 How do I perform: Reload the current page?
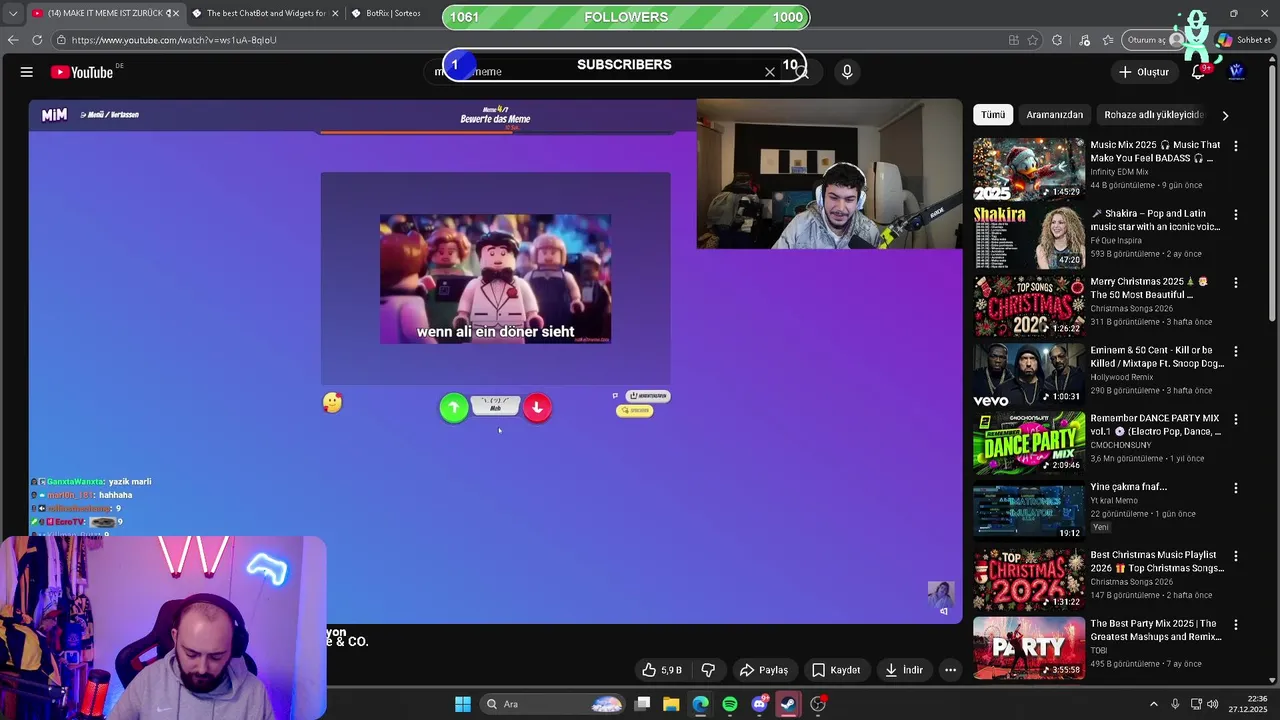[37, 40]
